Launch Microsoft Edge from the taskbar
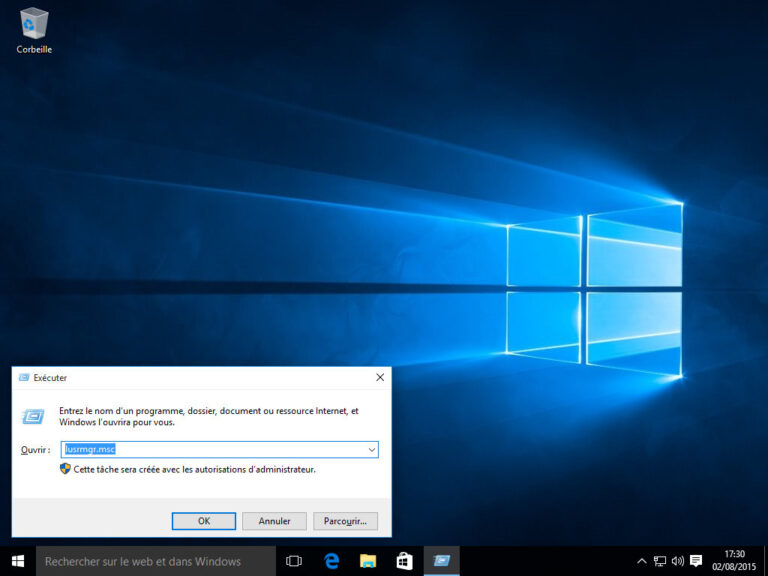The height and width of the screenshot is (576, 768). tap(332, 561)
